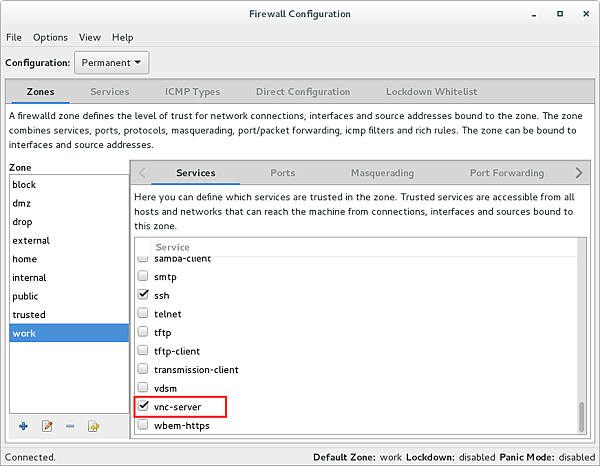Open the Direct Configuration tab
This screenshot has height=466, width=600.
click(303, 92)
